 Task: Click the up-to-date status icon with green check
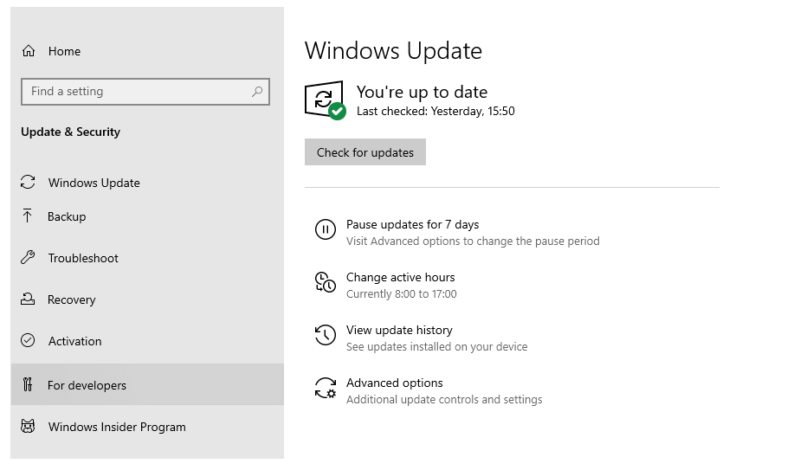[x=326, y=100]
